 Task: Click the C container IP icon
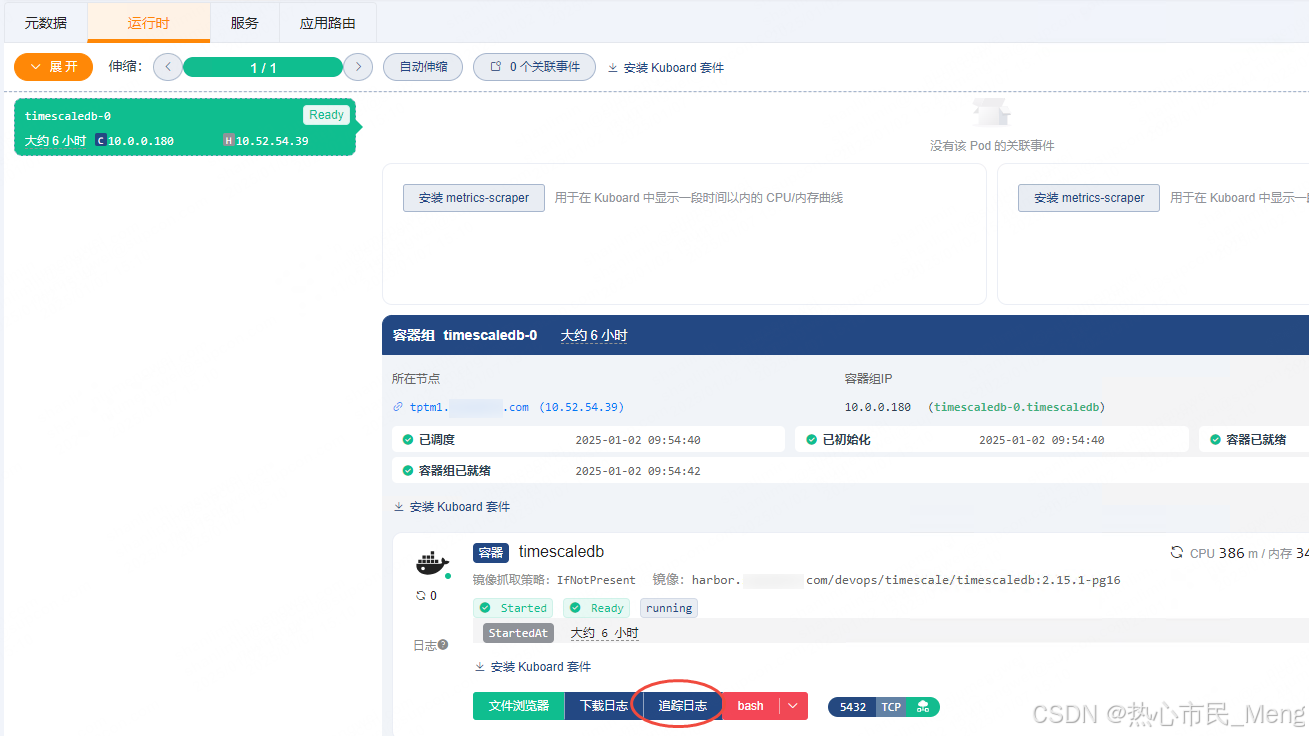pyautogui.click(x=100, y=141)
